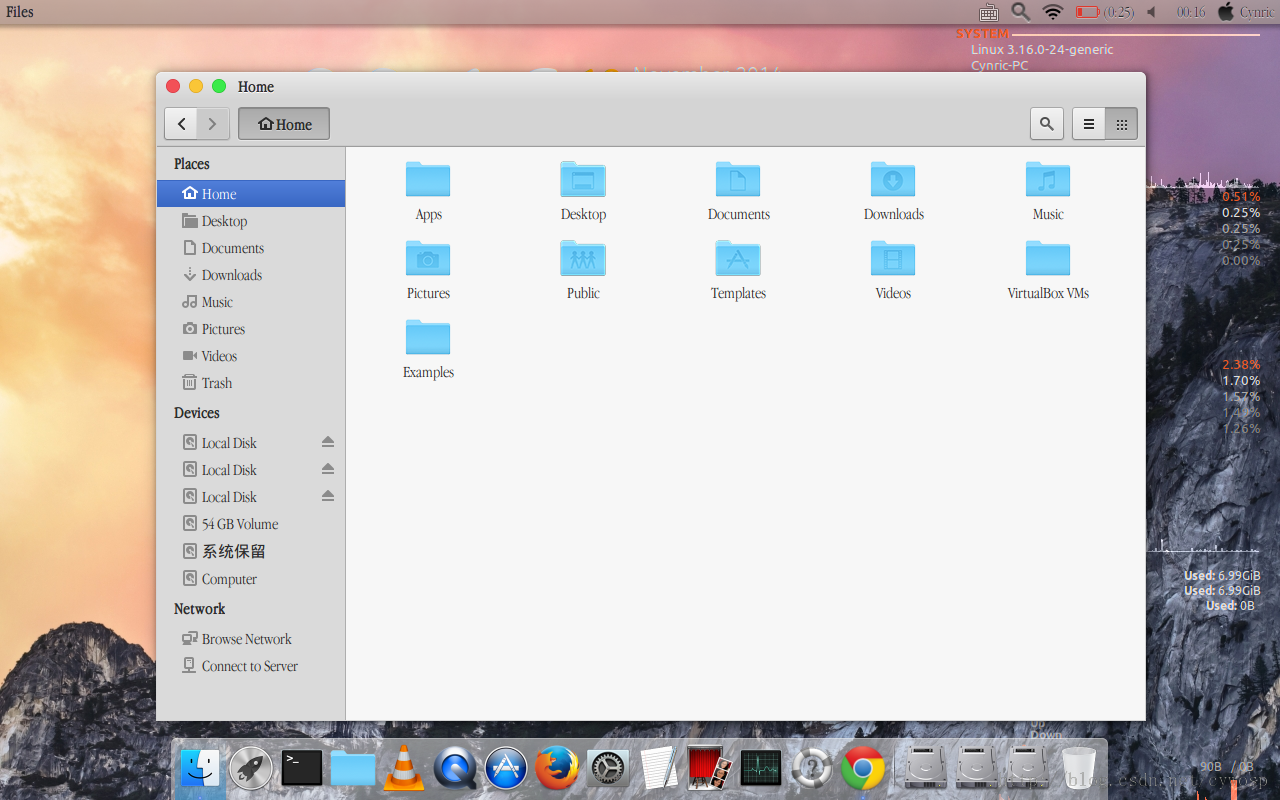The height and width of the screenshot is (800, 1280).
Task: Select Computer under Devices
Action: click(x=251, y=579)
